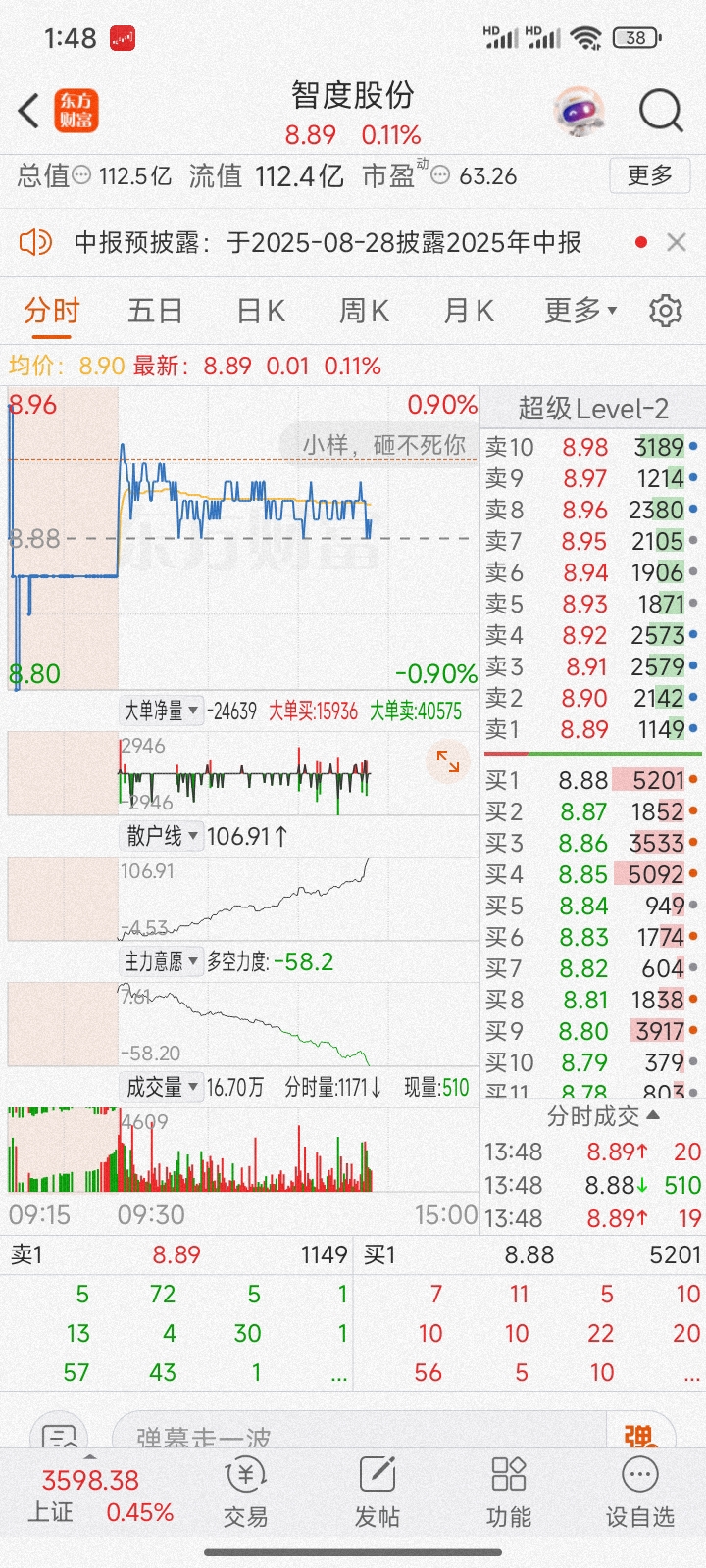Tap the intraday price line chart

tap(243, 539)
